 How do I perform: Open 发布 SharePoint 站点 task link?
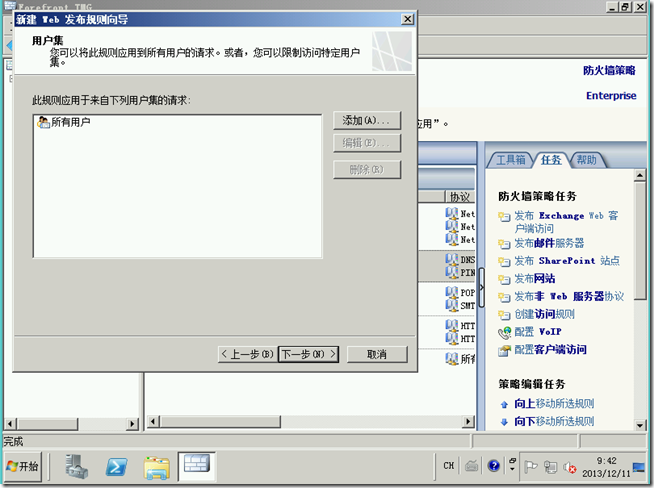click(567, 261)
